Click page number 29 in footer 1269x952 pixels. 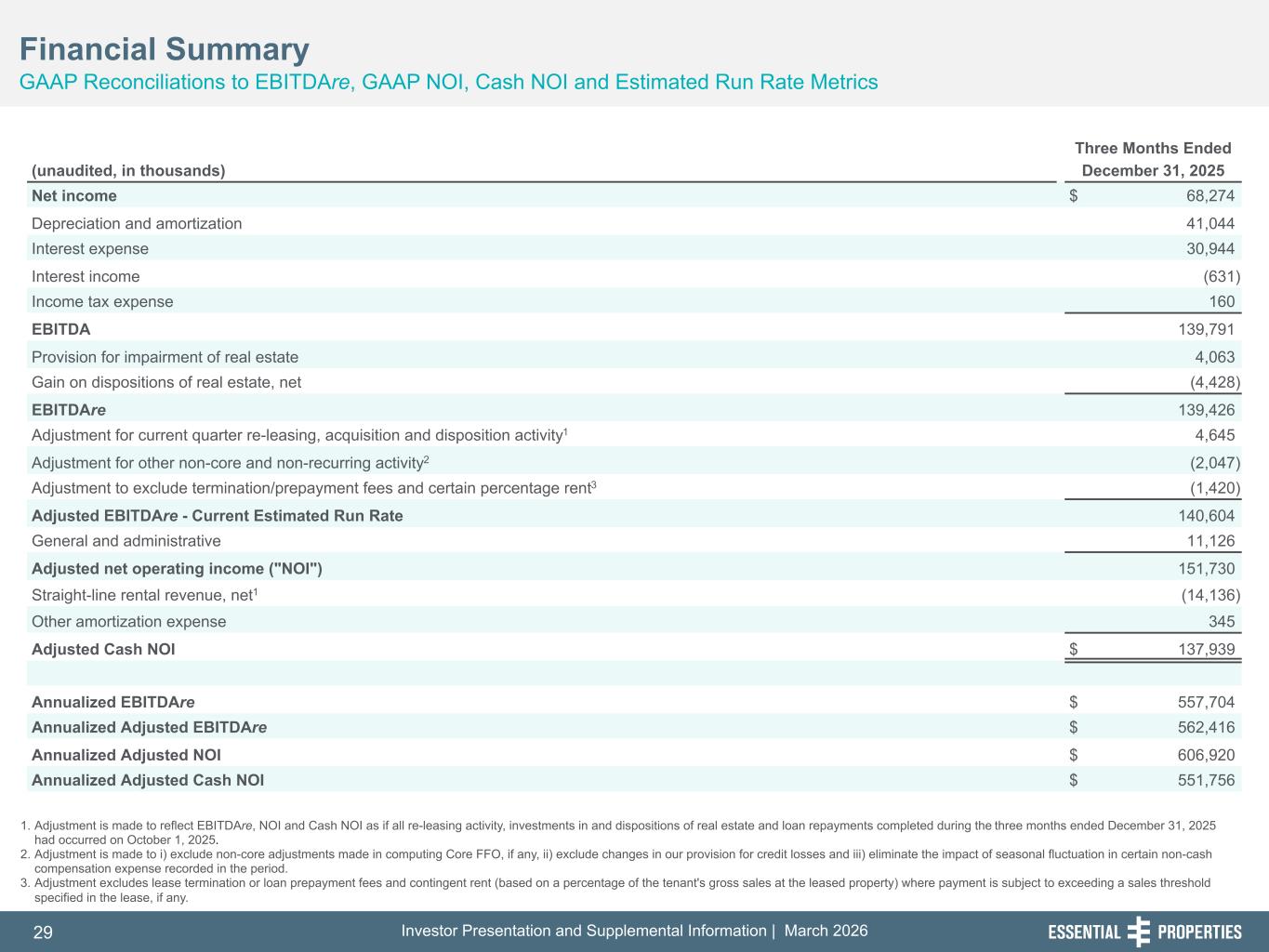pos(43,932)
